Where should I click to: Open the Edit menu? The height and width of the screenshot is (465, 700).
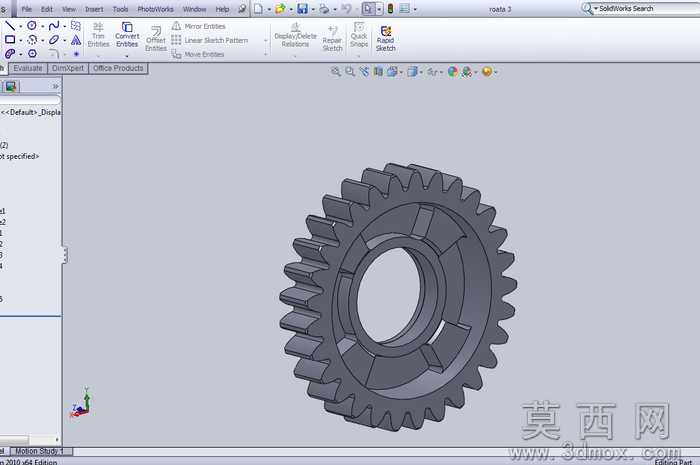(47, 9)
